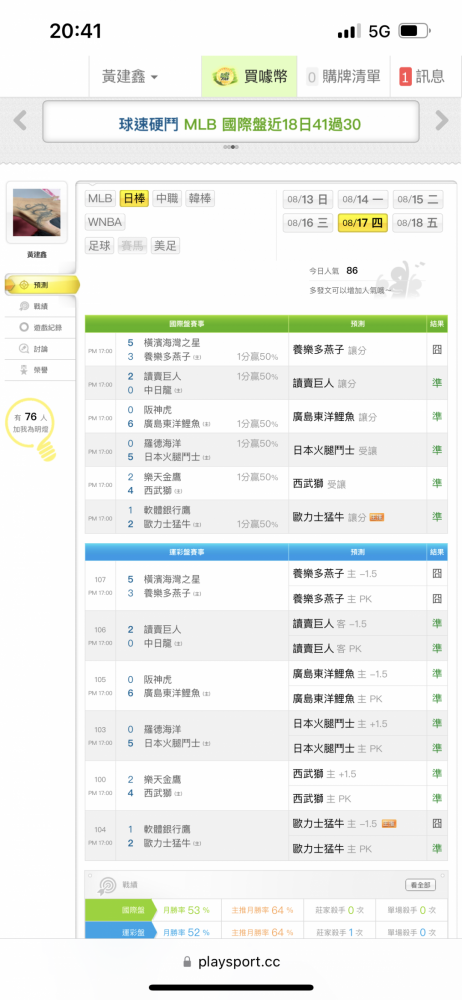The width and height of the screenshot is (462, 1000).
Task: Go to previous banner with left arrow
Action: [x=20, y=120]
